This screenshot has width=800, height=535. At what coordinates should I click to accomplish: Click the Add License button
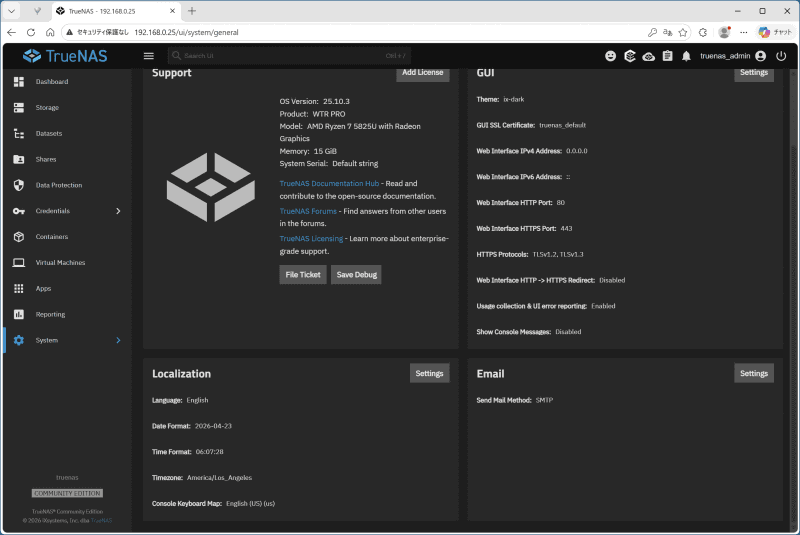click(x=422, y=73)
